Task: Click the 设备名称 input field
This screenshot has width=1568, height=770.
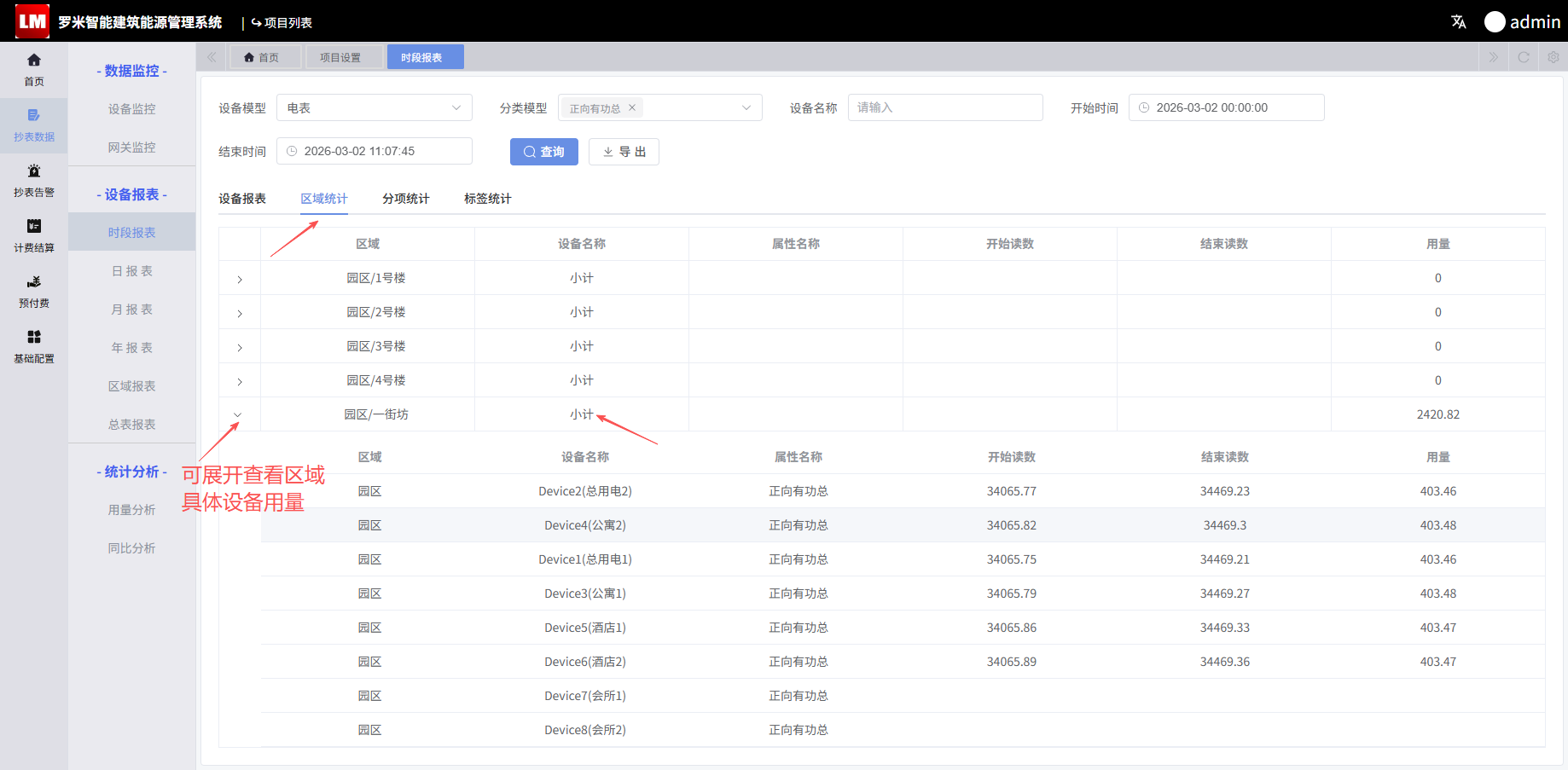Action: click(945, 107)
